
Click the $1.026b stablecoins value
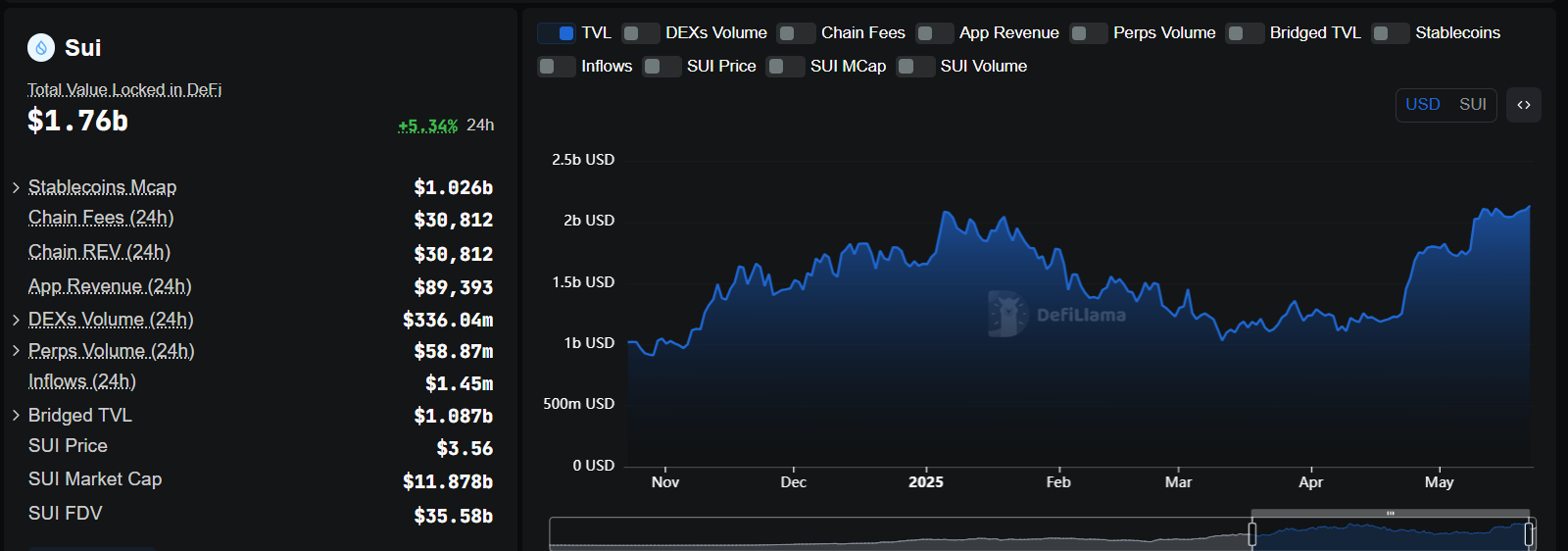coord(454,187)
